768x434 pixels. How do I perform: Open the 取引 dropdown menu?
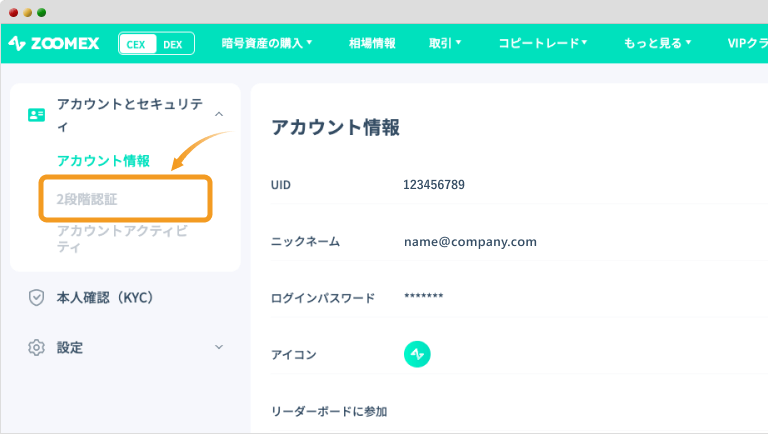(445, 43)
